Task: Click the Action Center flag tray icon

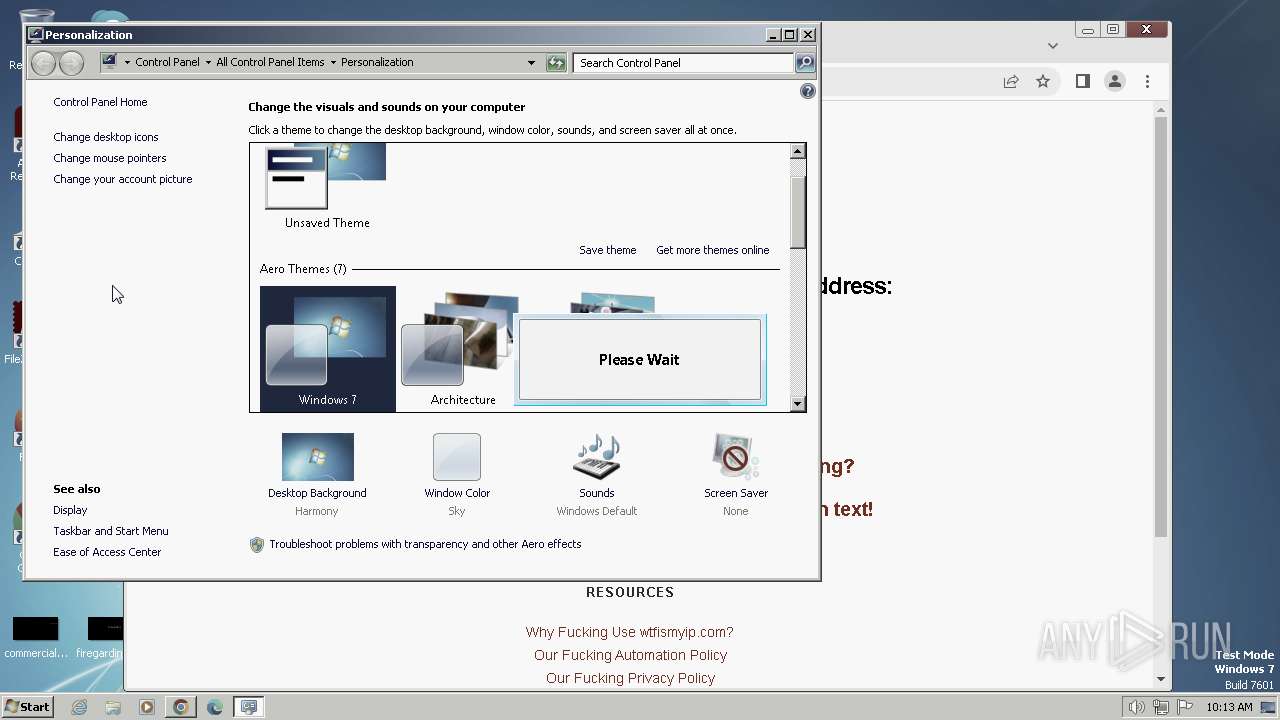Action: tap(1184, 707)
